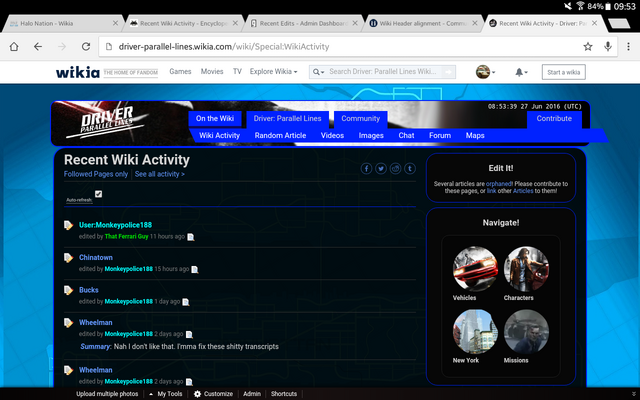This screenshot has height=400, width=640.
Task: Share on Facebook icon
Action: click(x=366, y=169)
